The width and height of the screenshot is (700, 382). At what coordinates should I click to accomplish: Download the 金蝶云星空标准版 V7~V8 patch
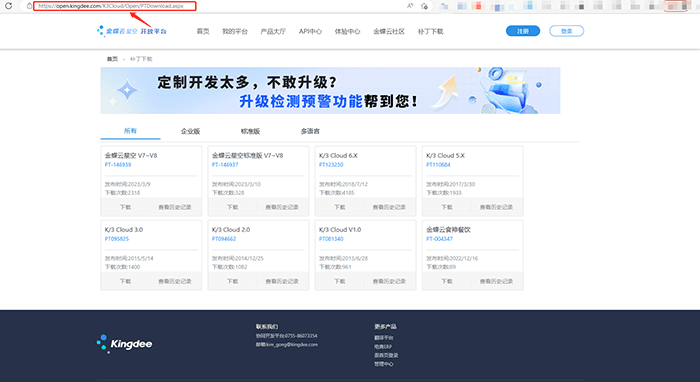click(x=233, y=207)
